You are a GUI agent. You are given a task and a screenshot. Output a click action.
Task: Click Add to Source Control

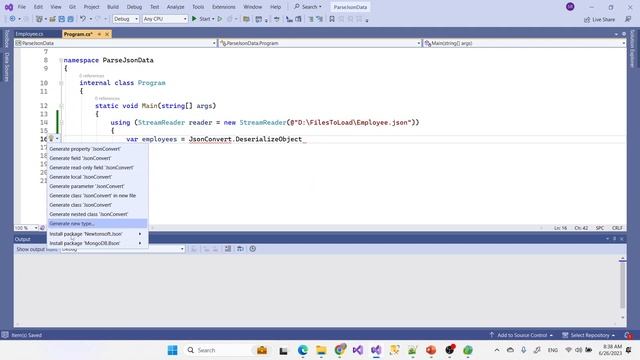pos(521,335)
